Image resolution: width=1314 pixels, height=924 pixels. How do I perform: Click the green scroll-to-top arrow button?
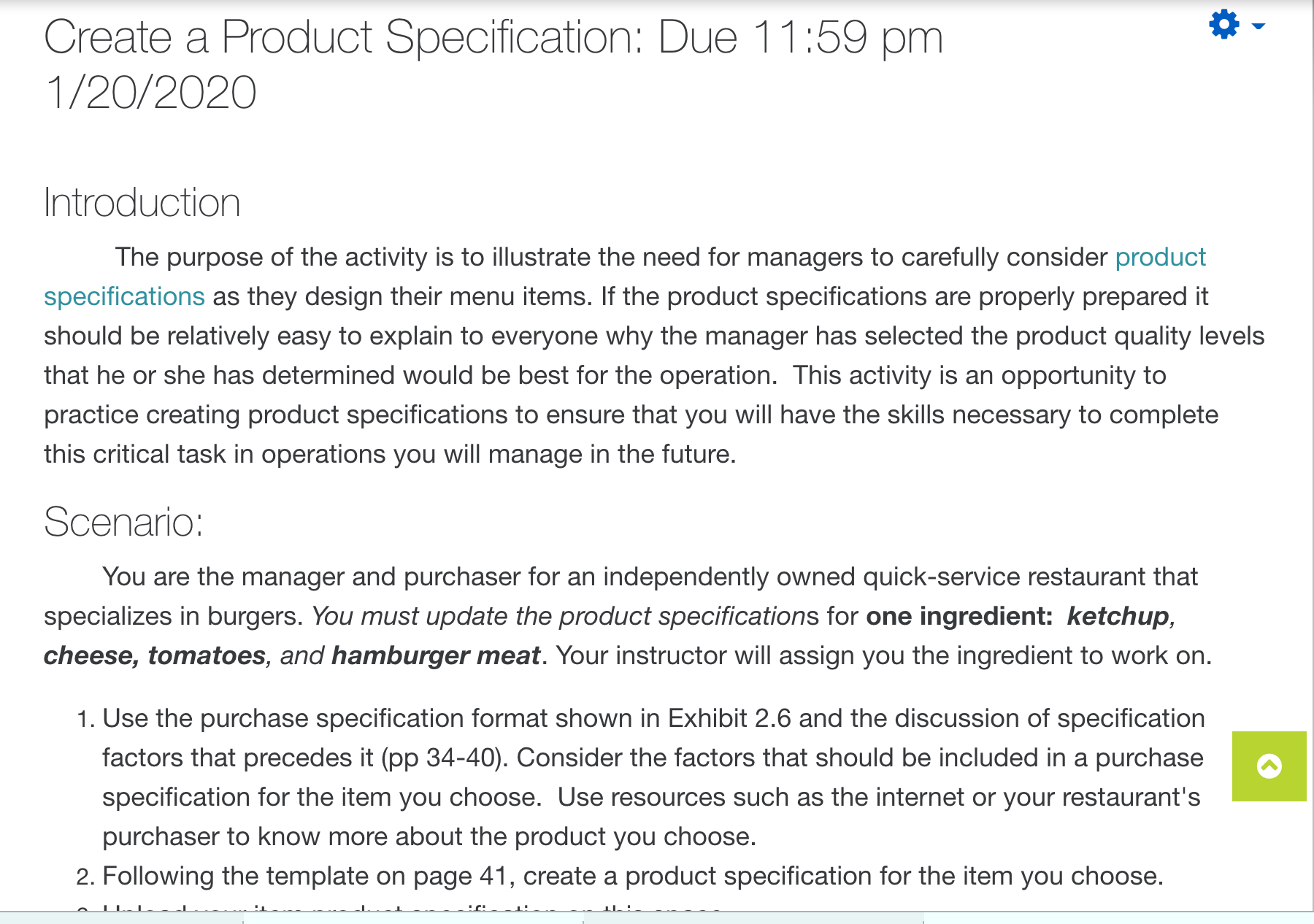tap(1269, 766)
